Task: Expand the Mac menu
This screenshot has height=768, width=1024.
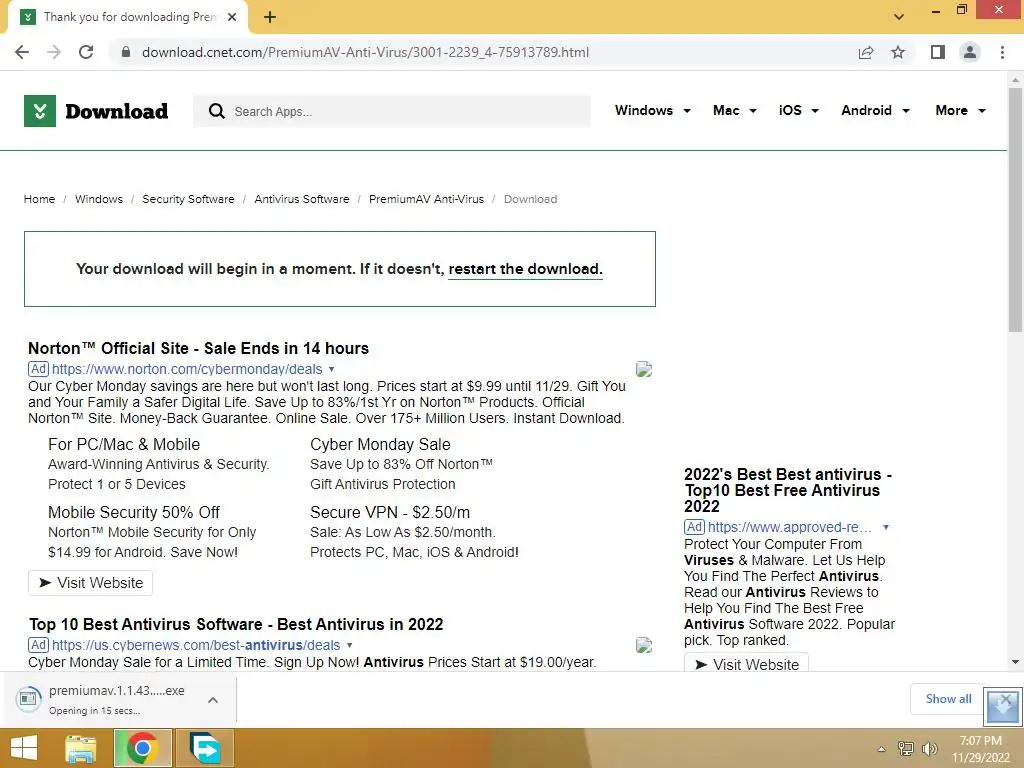Action: pyautogui.click(x=735, y=110)
